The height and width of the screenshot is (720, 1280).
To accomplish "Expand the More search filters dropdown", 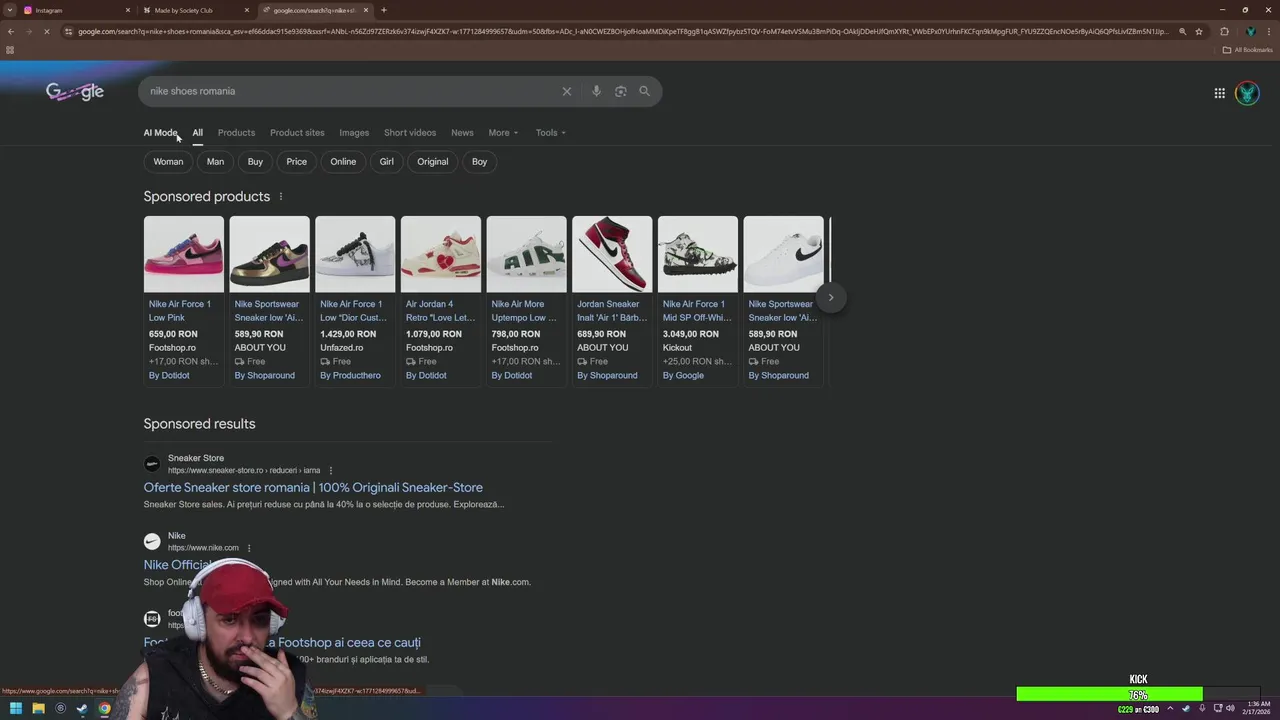I will [x=503, y=133].
